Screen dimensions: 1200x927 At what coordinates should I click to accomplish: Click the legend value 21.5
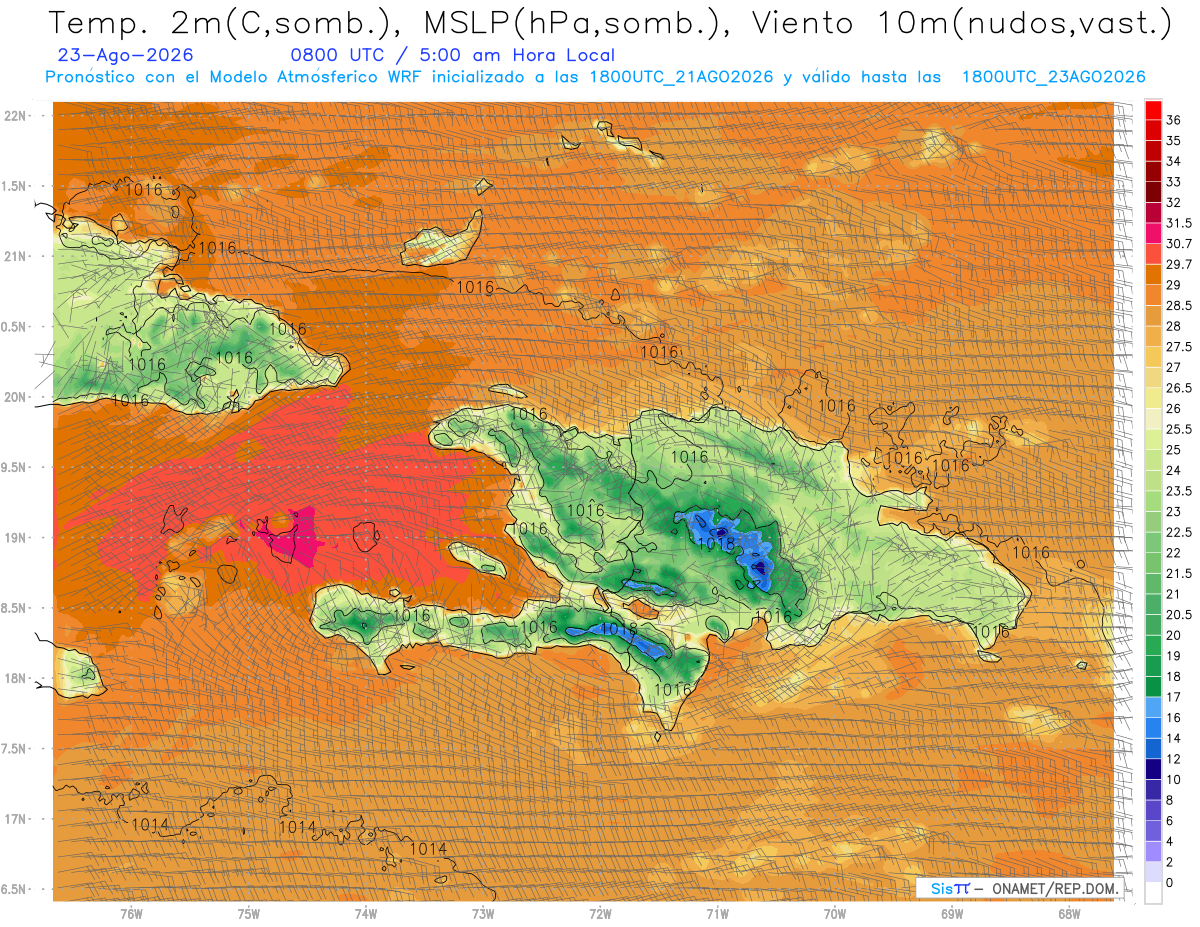[x=1179, y=573]
